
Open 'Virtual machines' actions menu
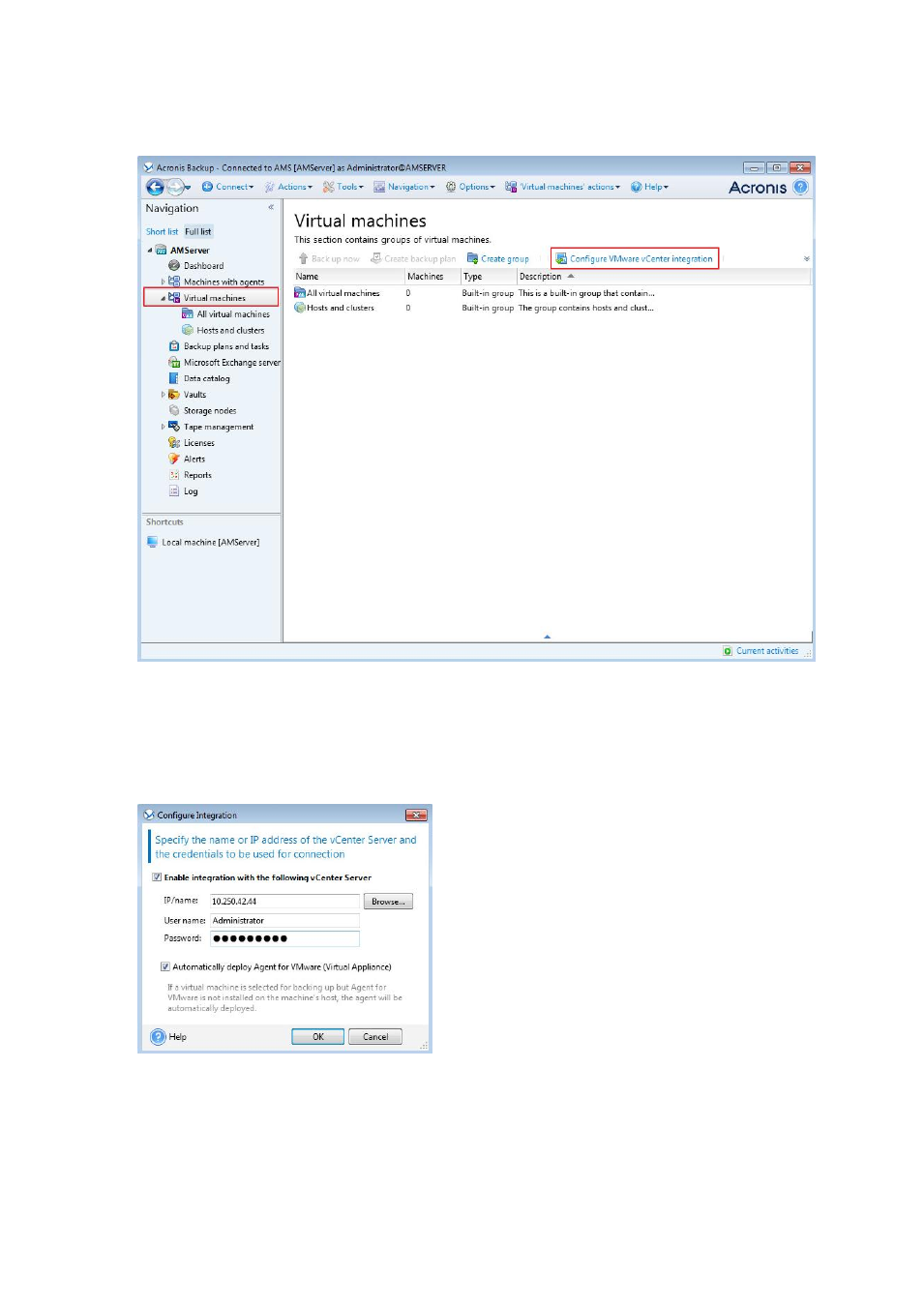563,187
